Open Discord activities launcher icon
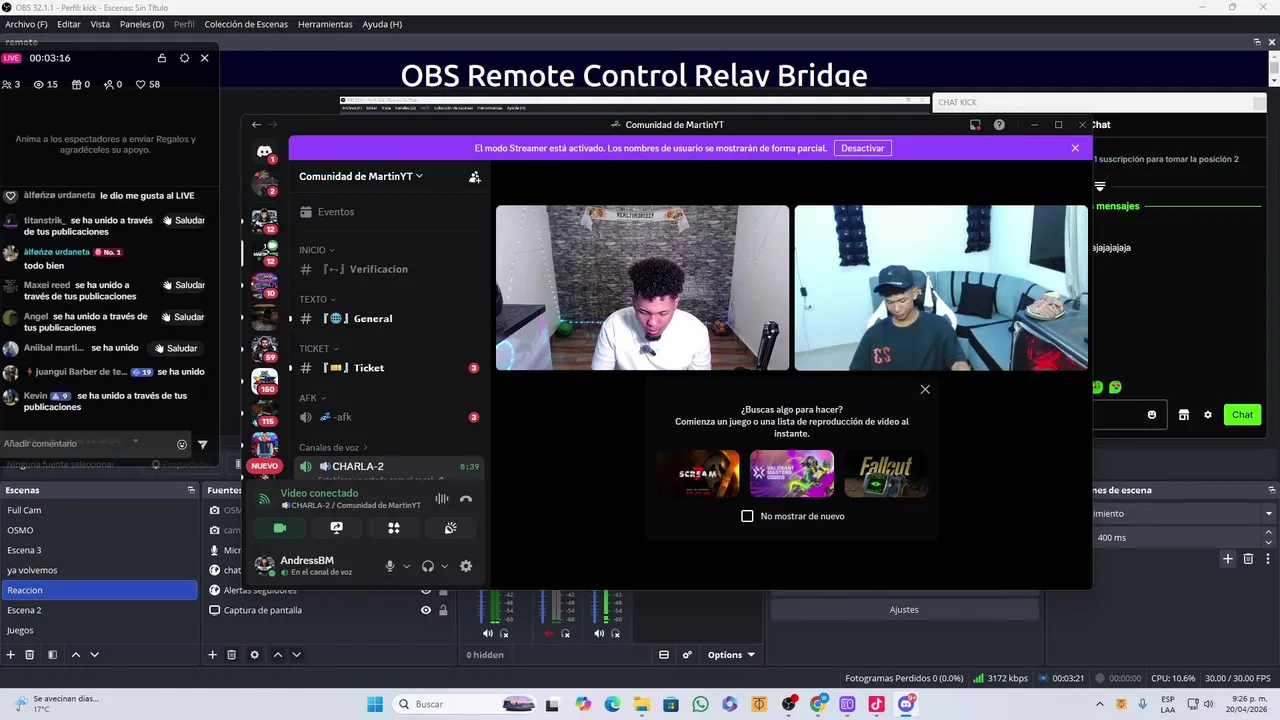The image size is (1280, 720). click(394, 528)
